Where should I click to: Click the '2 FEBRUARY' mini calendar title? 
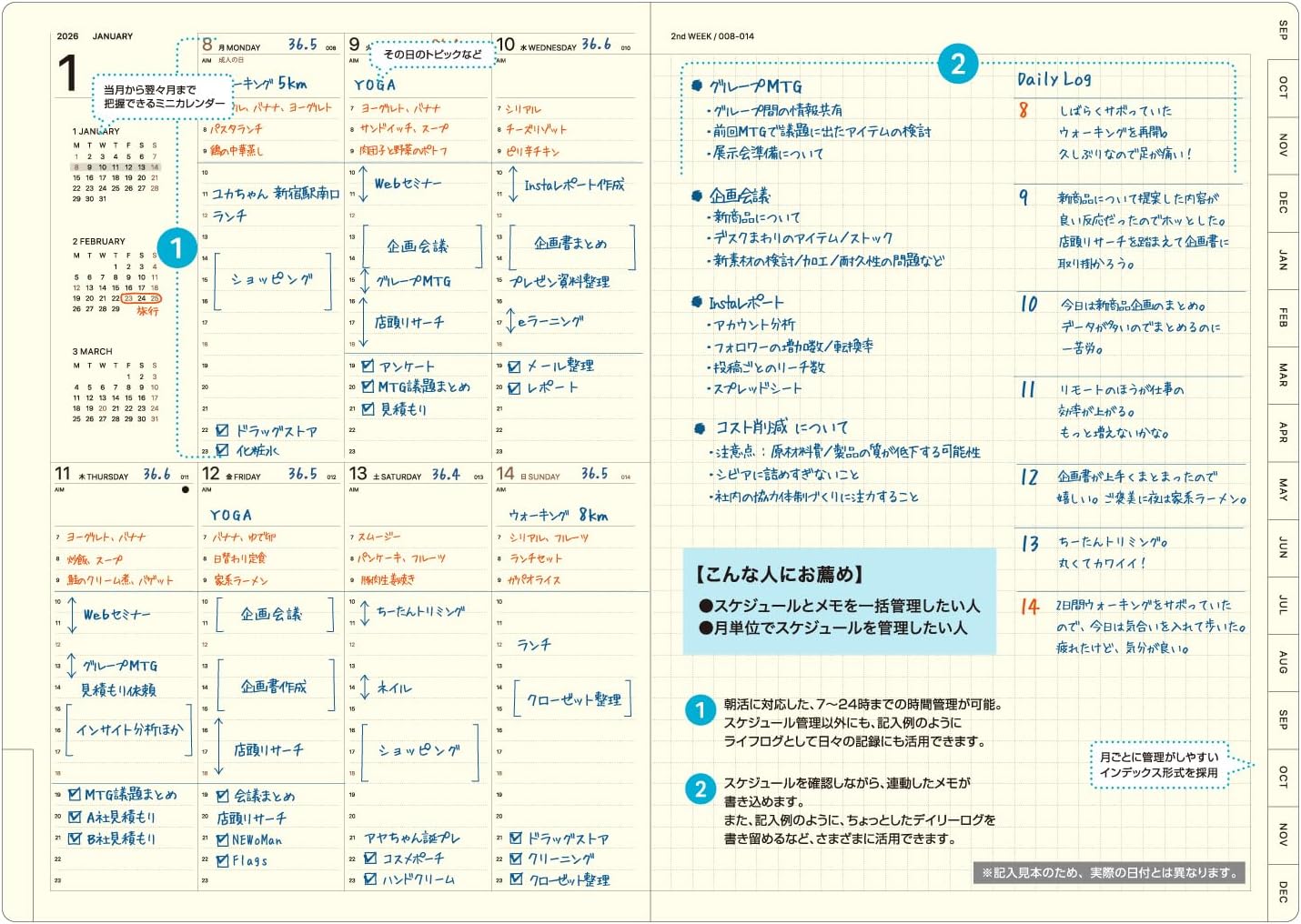[x=98, y=241]
